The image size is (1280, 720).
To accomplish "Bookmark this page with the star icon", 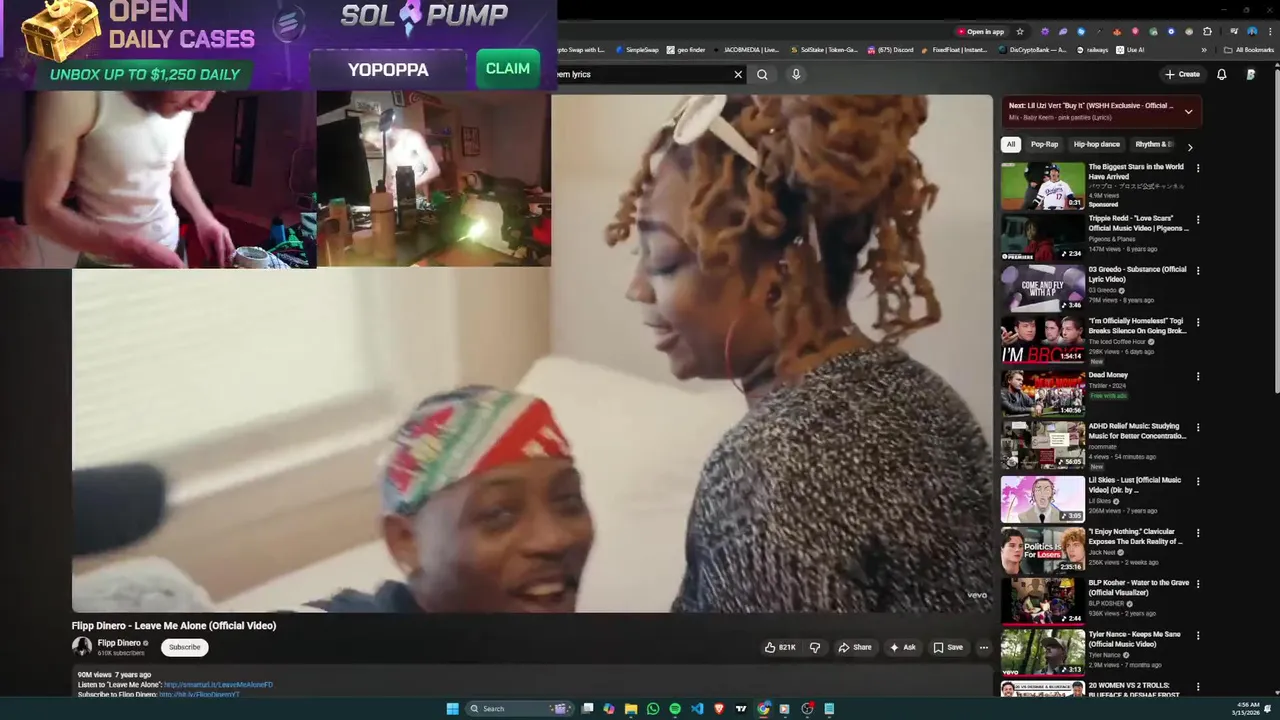I will [x=1020, y=32].
